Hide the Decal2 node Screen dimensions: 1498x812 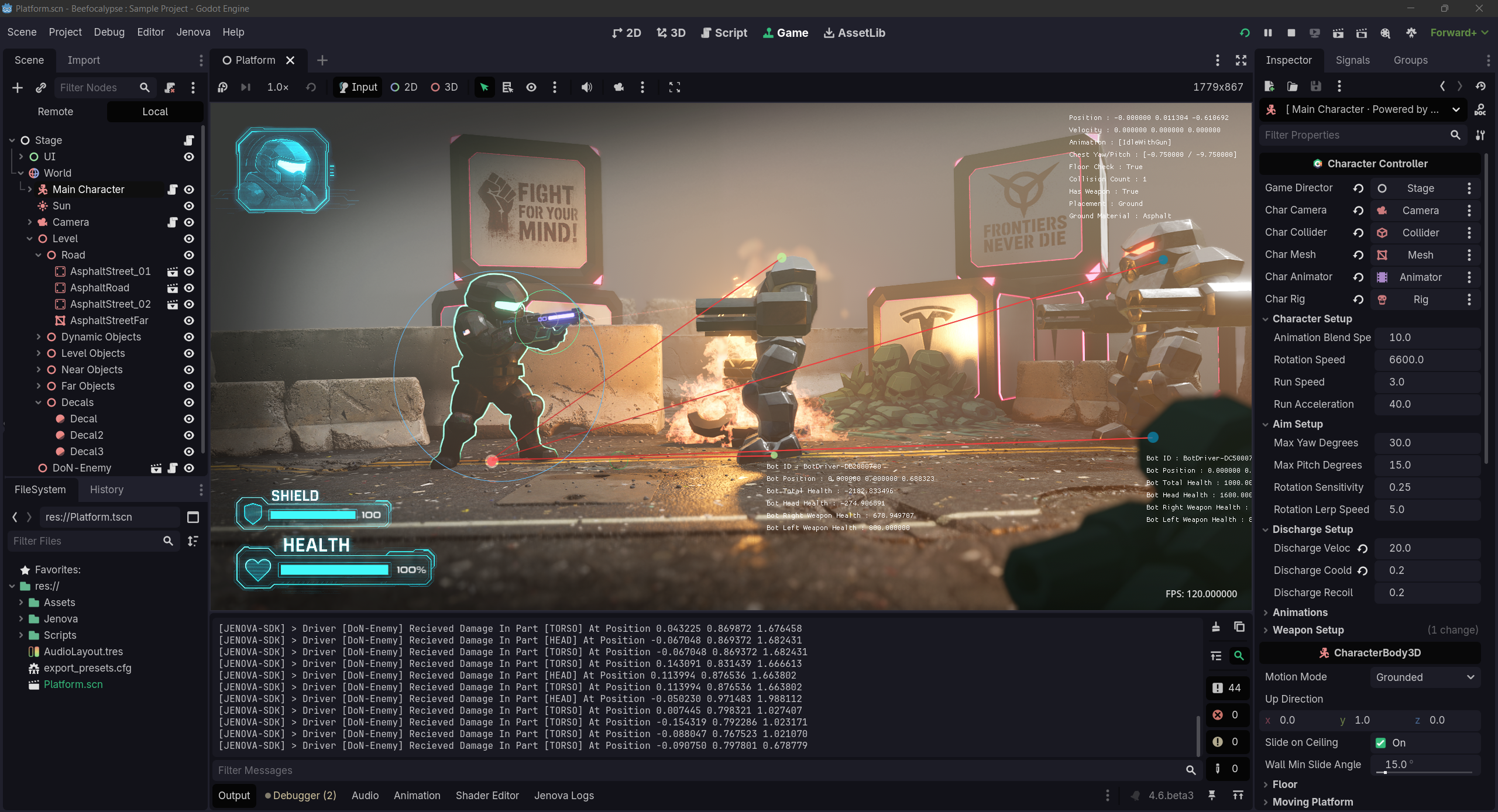tap(189, 435)
